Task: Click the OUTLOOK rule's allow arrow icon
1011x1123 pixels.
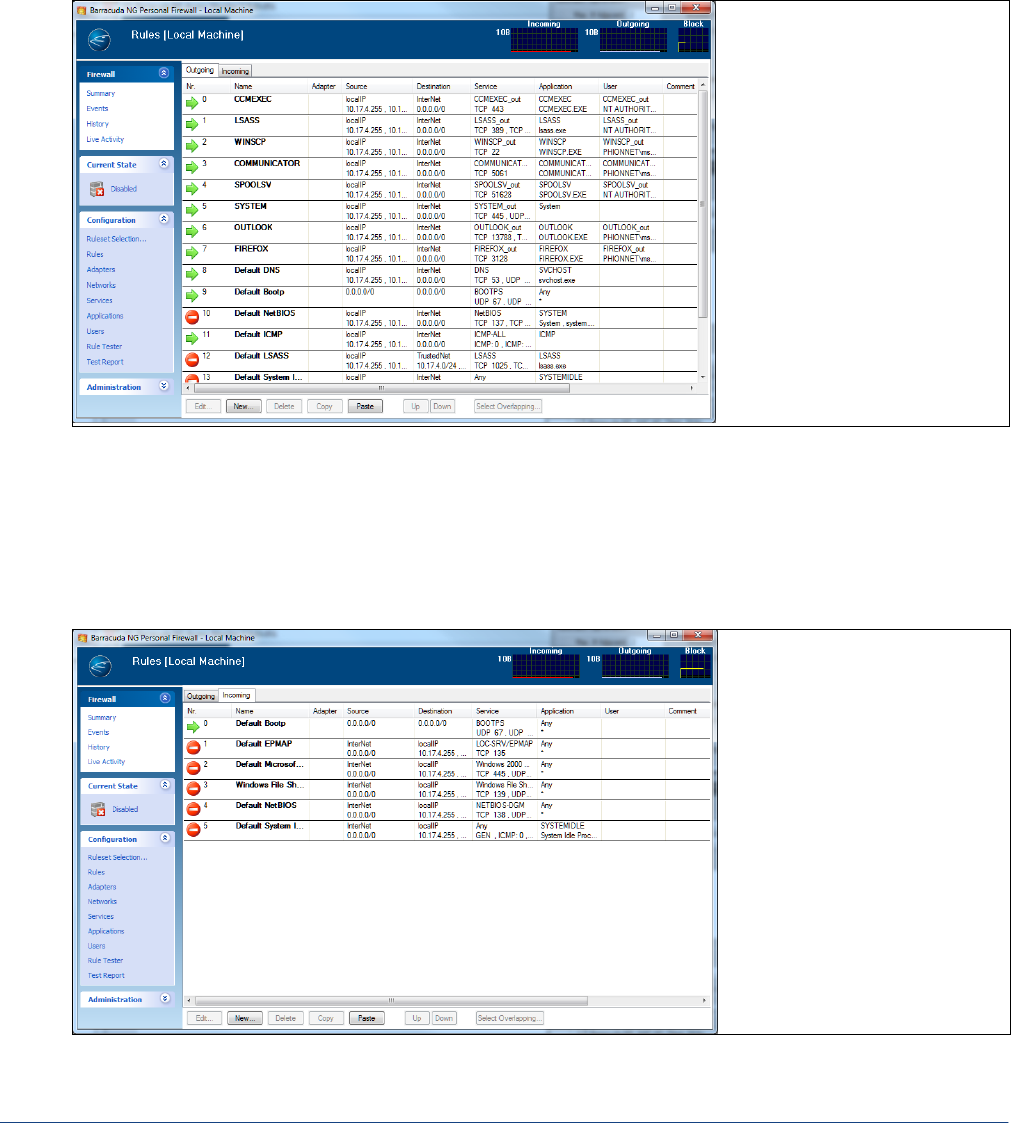Action: pos(192,231)
